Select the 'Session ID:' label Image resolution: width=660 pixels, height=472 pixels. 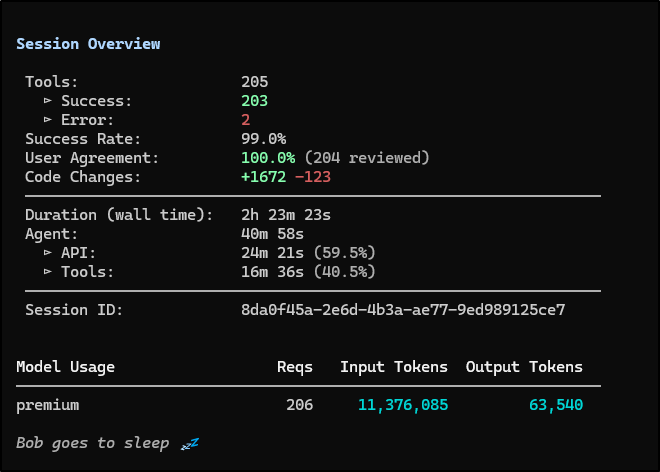(74, 310)
